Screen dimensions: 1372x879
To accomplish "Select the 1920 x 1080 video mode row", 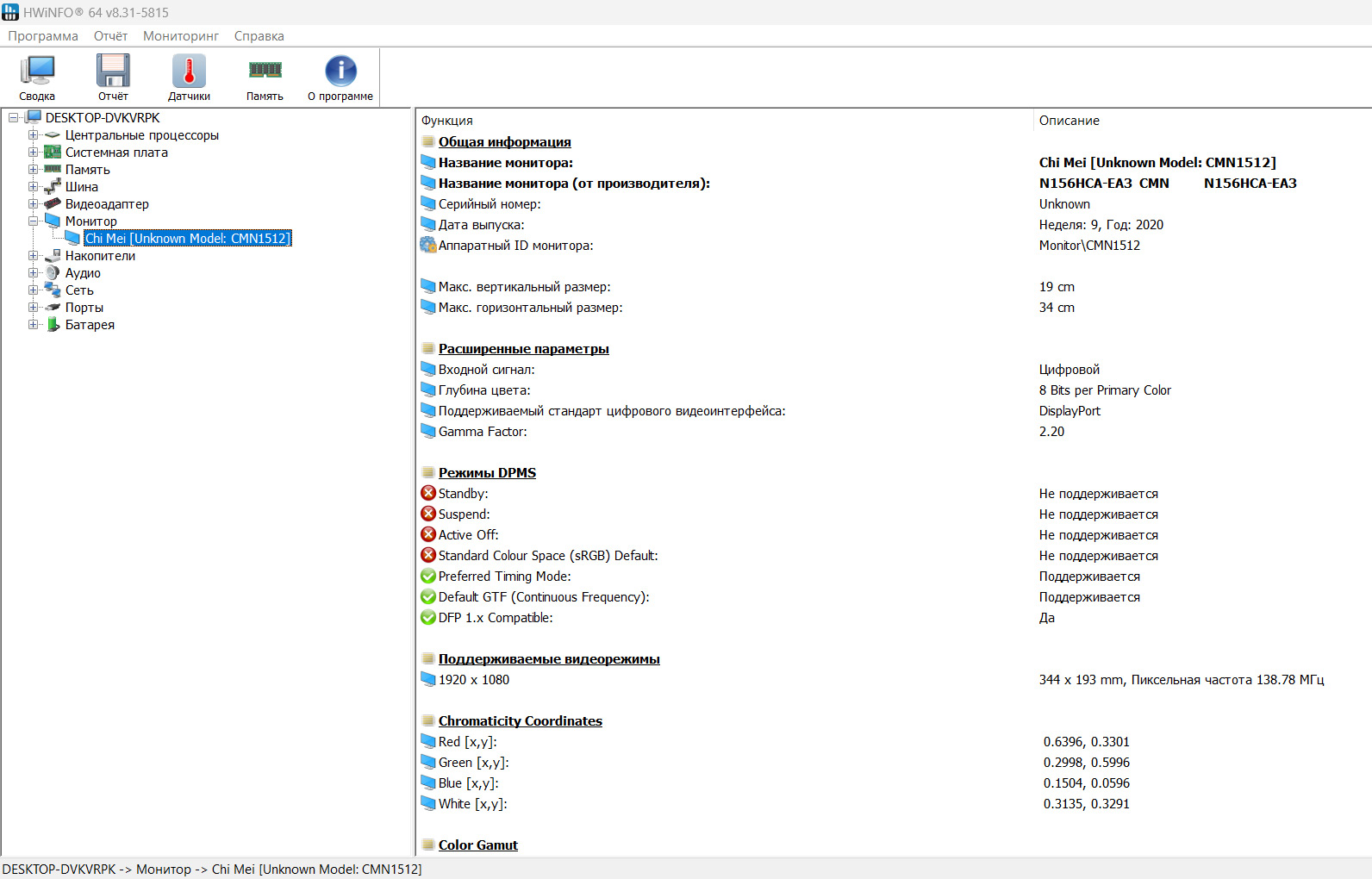I will coord(473,680).
